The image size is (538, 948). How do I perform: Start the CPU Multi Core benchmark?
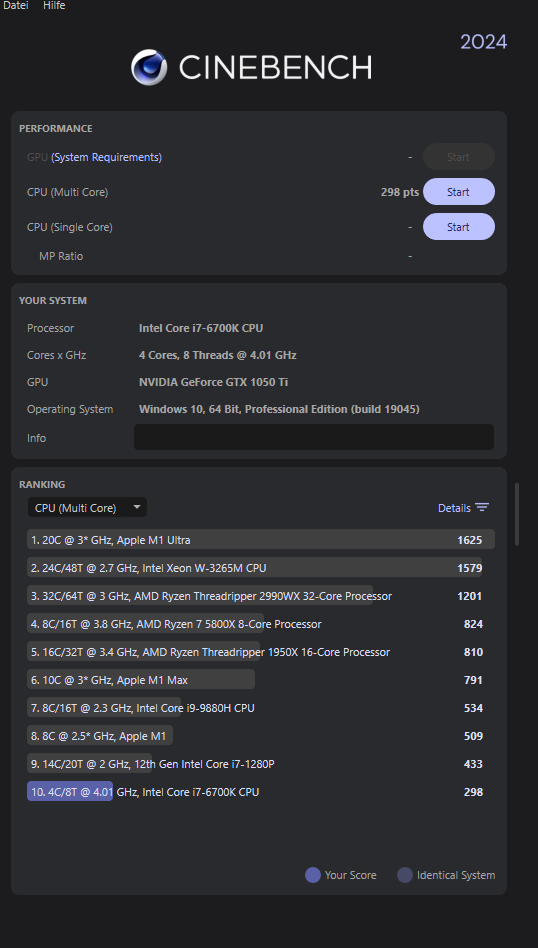coord(458,192)
